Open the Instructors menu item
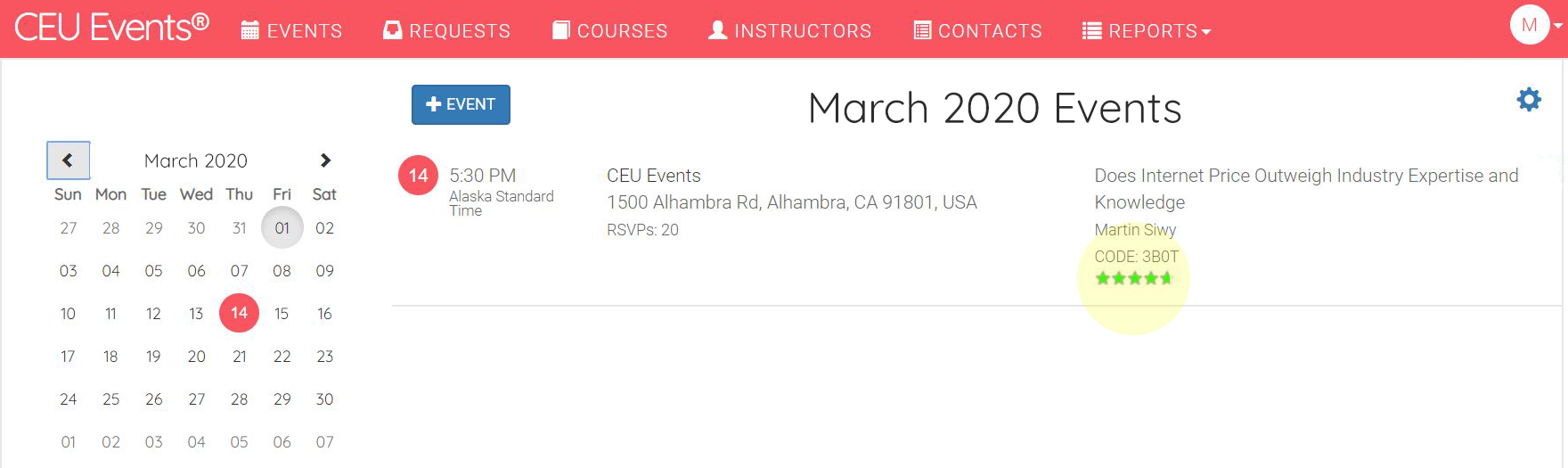The width and height of the screenshot is (1568, 468). 790,31
